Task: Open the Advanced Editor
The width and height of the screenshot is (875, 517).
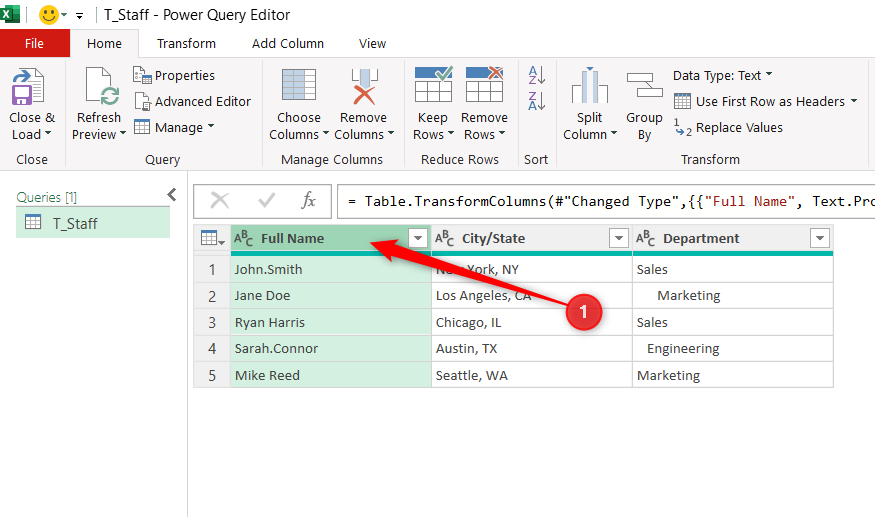Action: (193, 101)
